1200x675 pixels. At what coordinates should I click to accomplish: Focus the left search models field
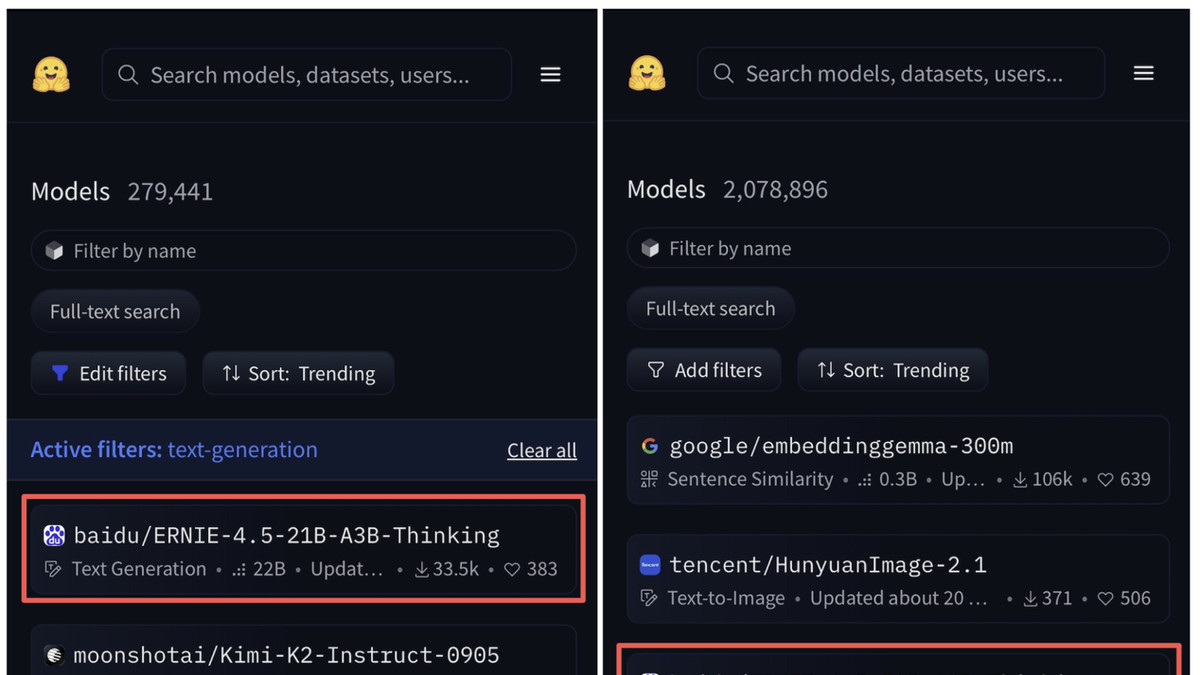click(306, 75)
